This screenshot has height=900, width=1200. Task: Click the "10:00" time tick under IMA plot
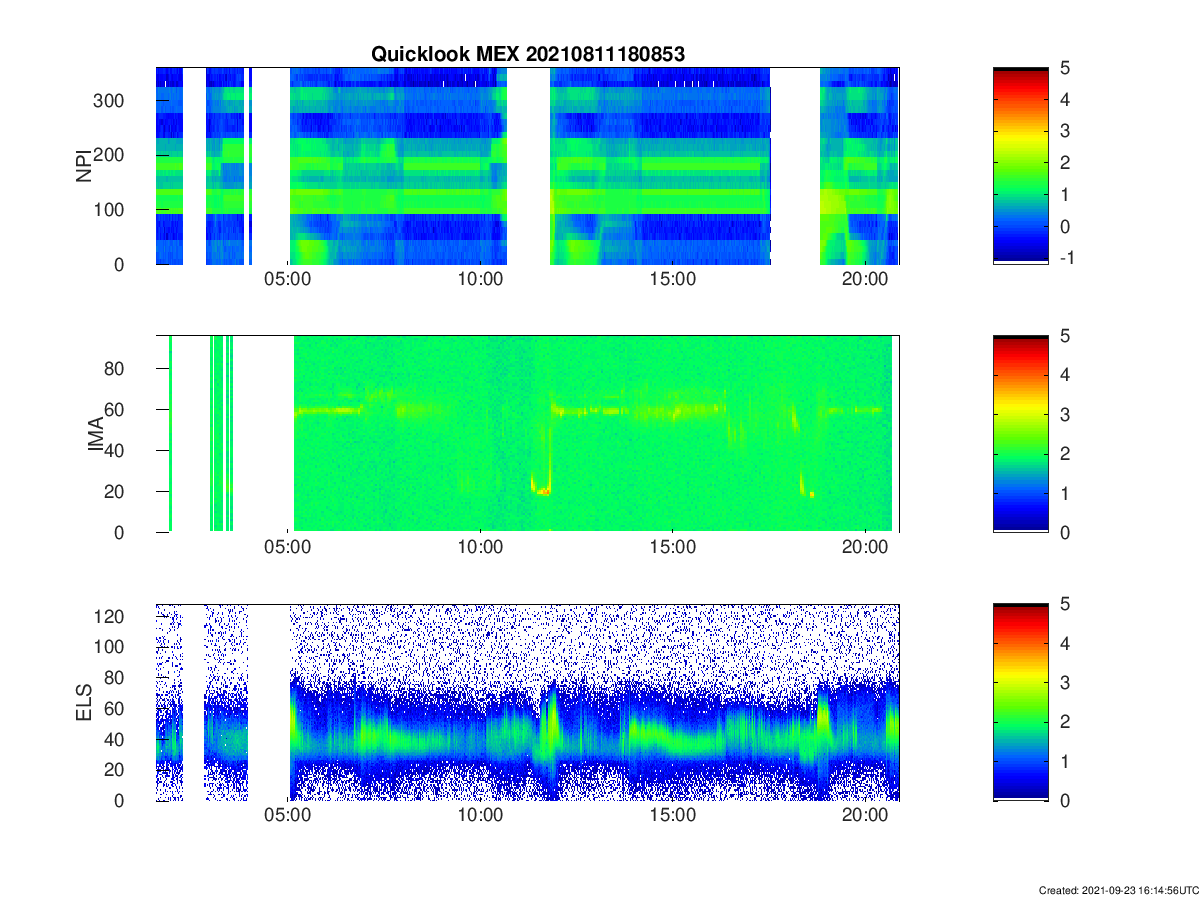pos(481,549)
